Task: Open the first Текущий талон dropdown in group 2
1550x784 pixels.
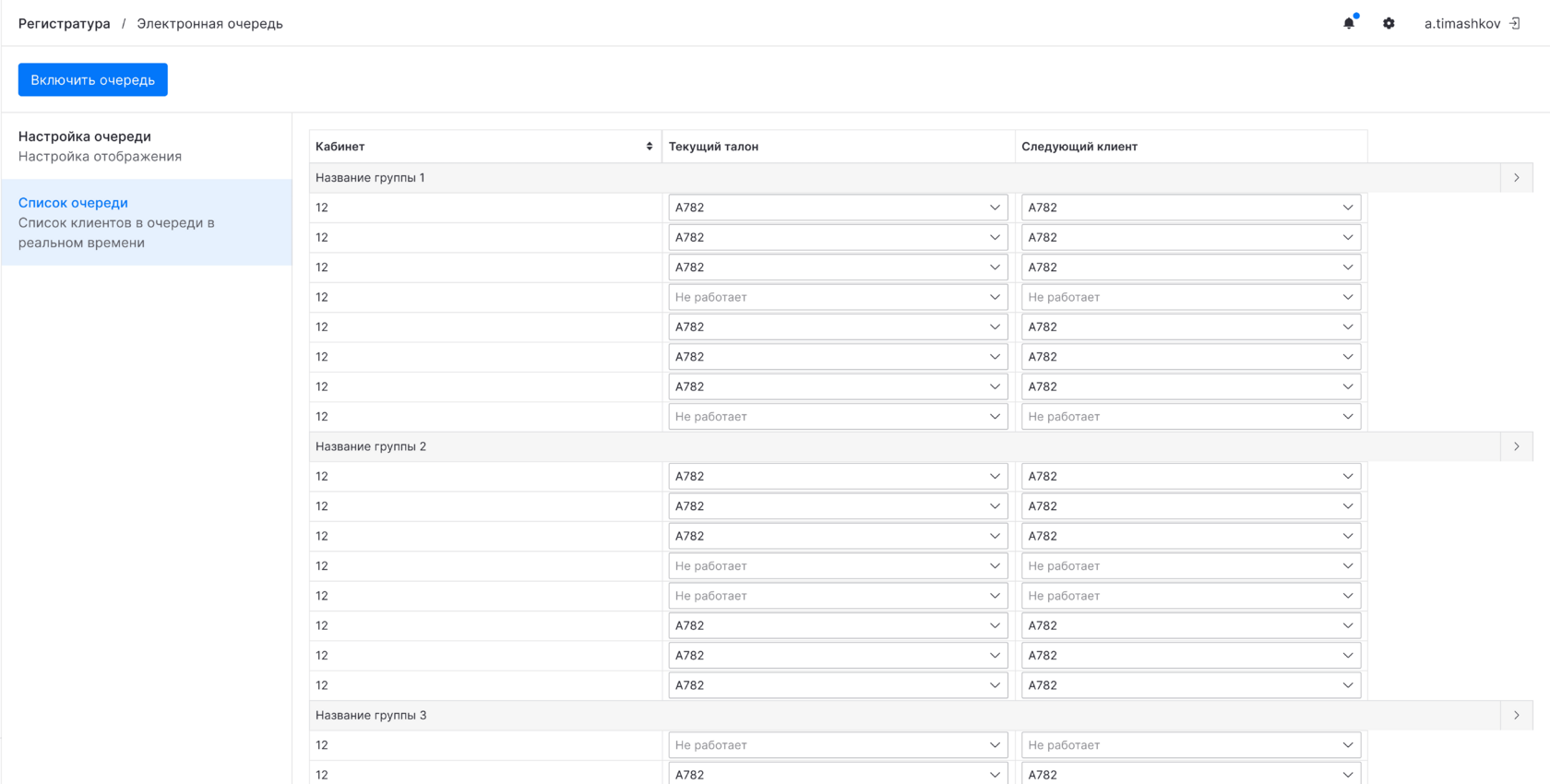Action: pos(837,476)
